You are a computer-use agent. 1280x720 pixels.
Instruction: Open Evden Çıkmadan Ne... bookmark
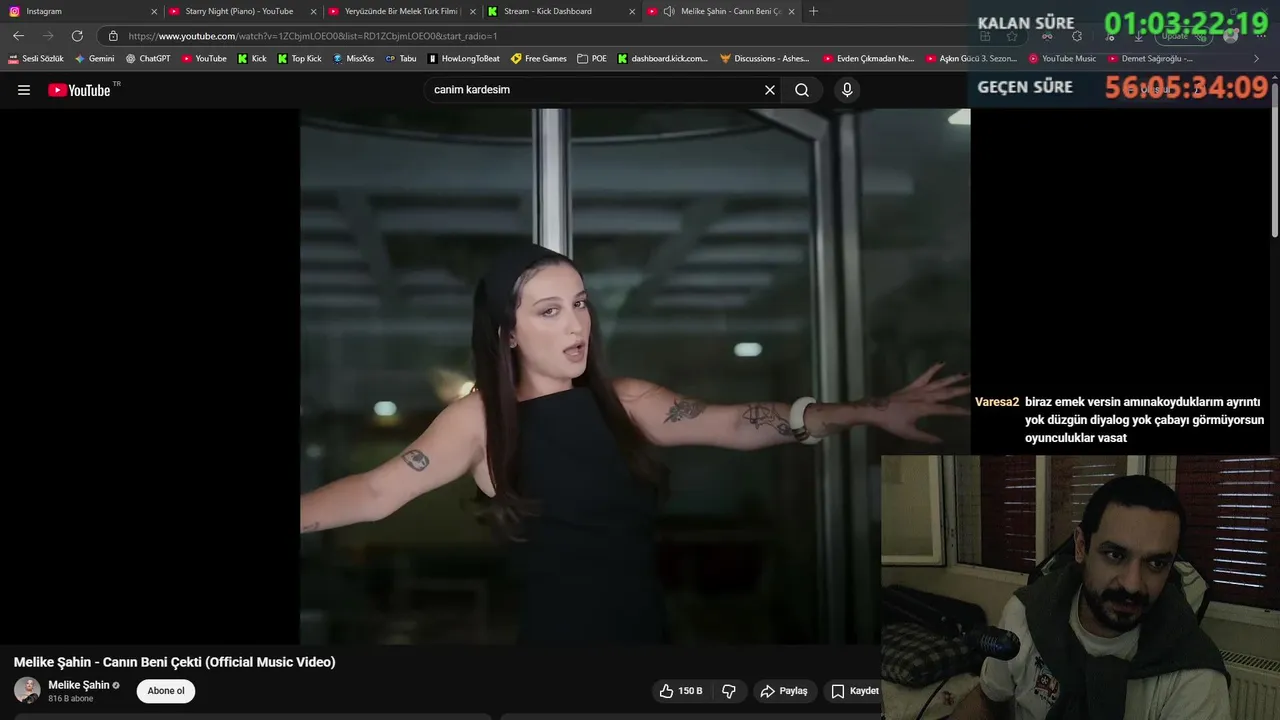click(869, 59)
